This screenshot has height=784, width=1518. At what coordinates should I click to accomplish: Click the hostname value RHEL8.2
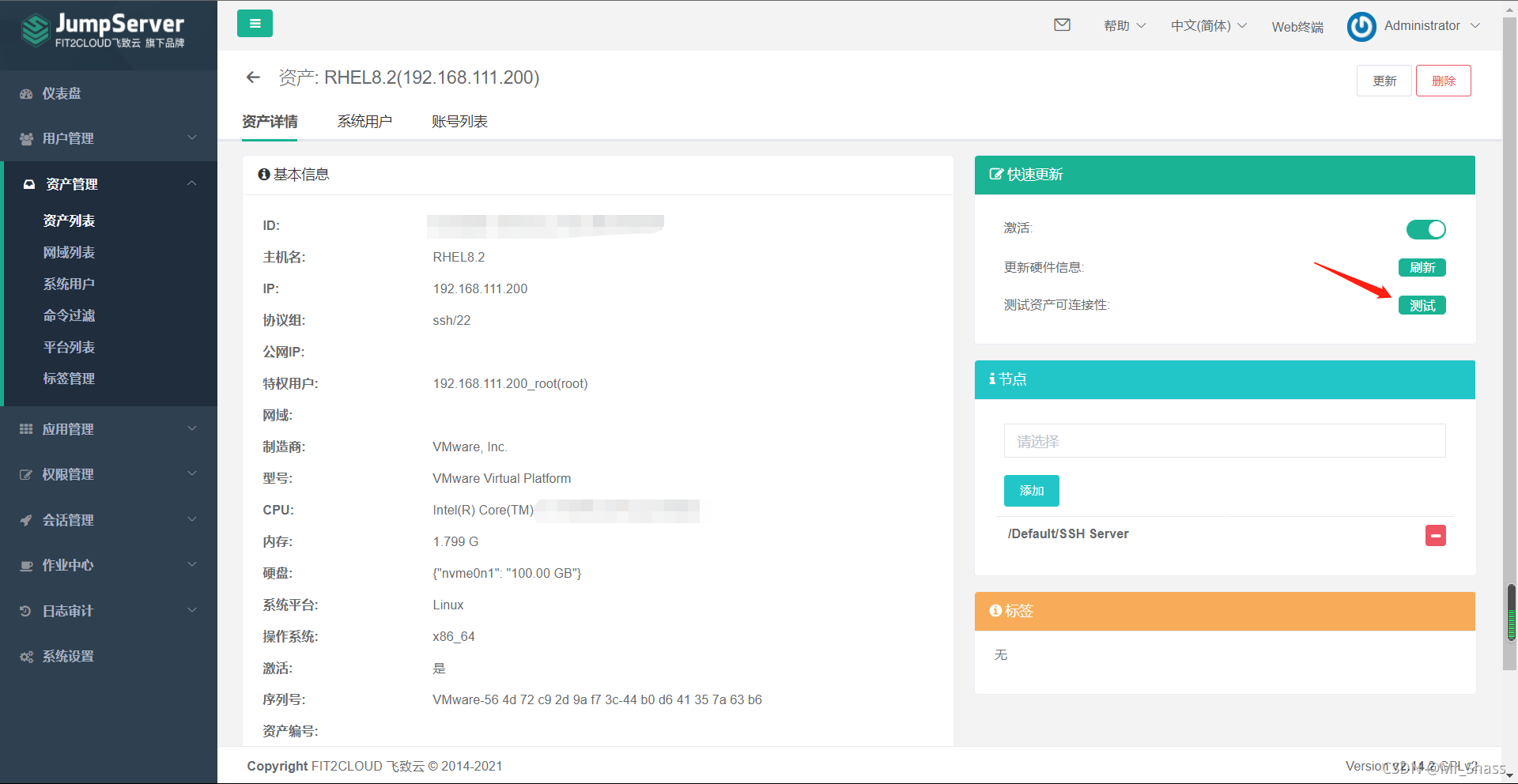pos(459,257)
